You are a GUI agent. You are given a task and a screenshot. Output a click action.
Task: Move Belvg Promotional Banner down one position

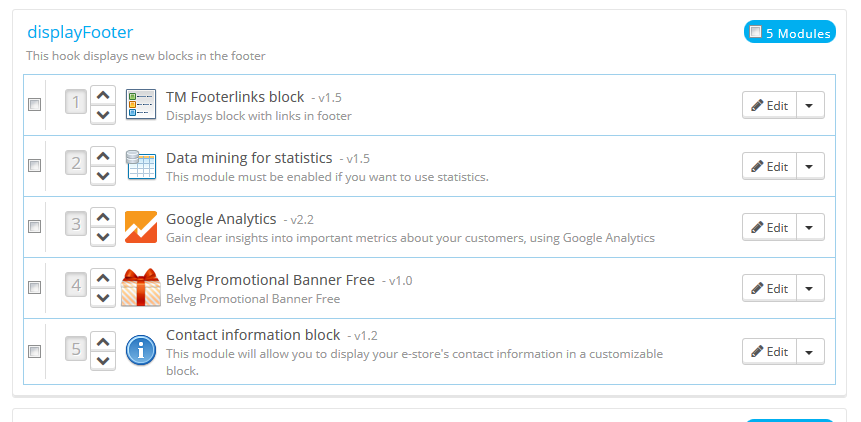click(103, 298)
